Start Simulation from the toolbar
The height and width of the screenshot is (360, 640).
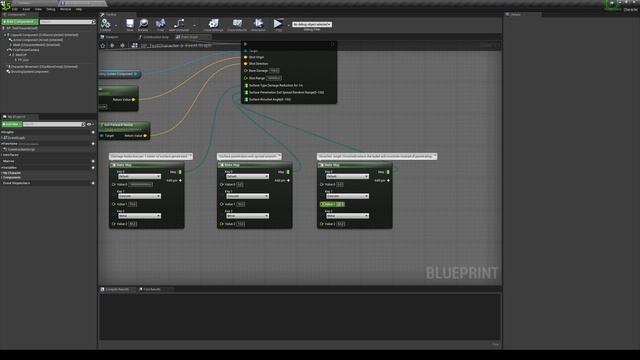pyautogui.click(x=258, y=24)
